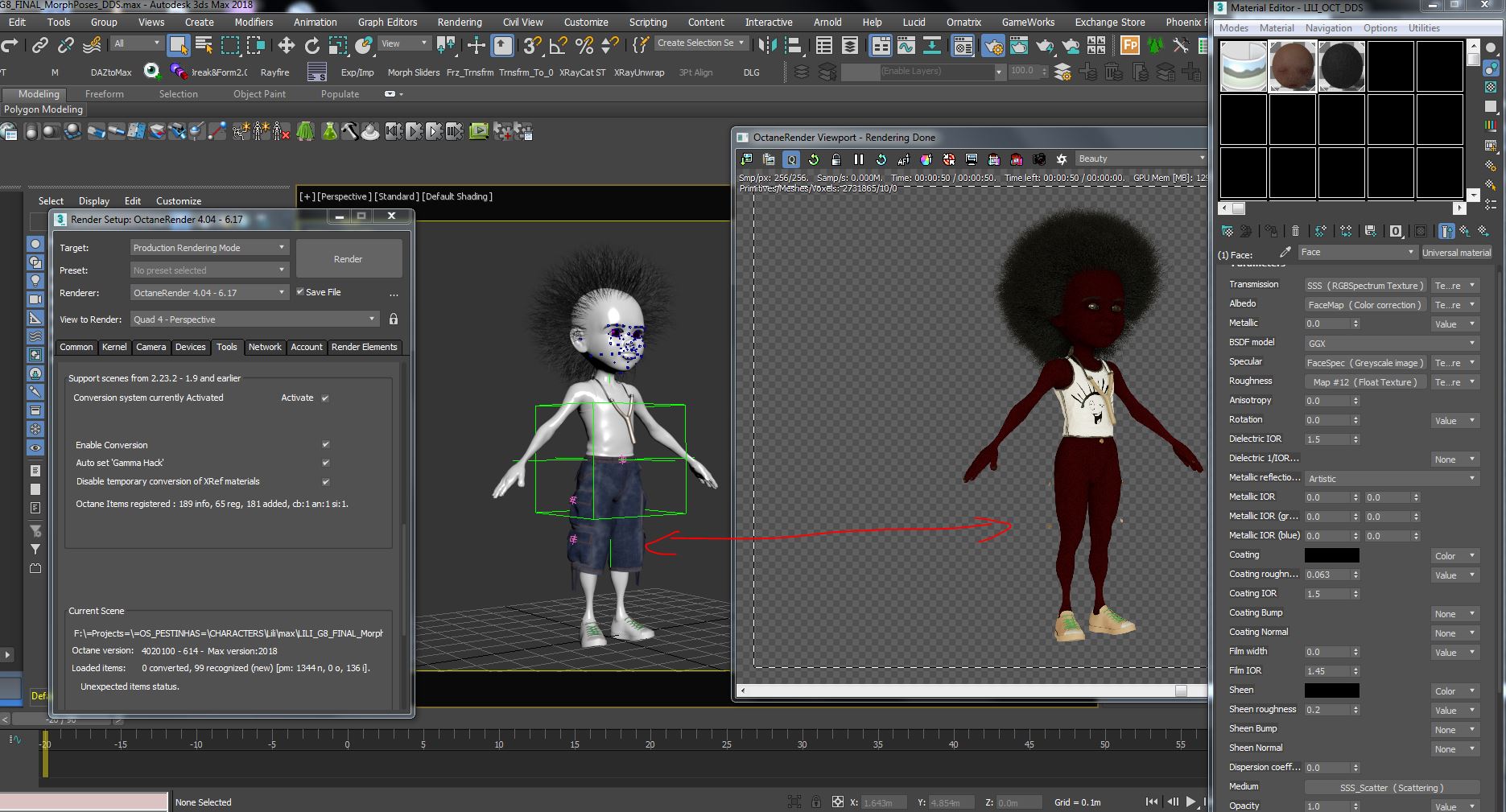Activate the Rotate transform tool

[x=312, y=45]
